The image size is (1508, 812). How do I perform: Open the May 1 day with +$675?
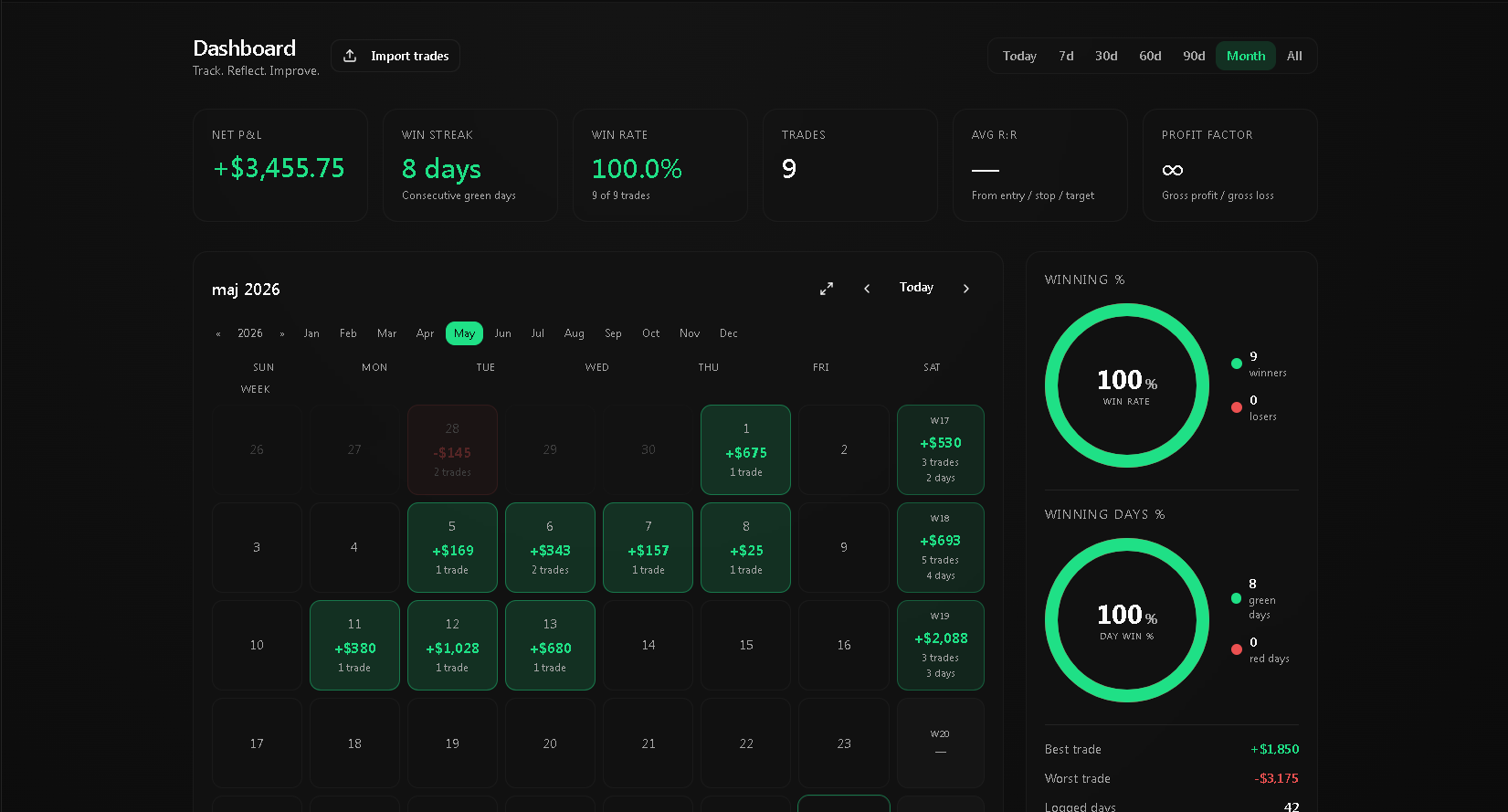tap(746, 449)
